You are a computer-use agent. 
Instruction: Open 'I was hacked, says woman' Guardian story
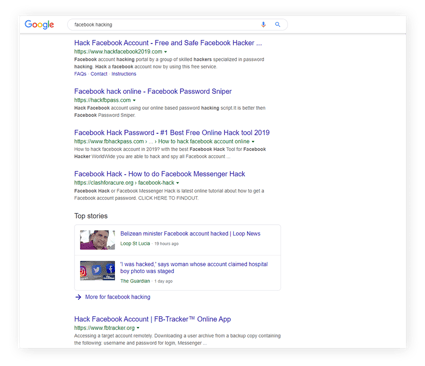click(x=194, y=268)
